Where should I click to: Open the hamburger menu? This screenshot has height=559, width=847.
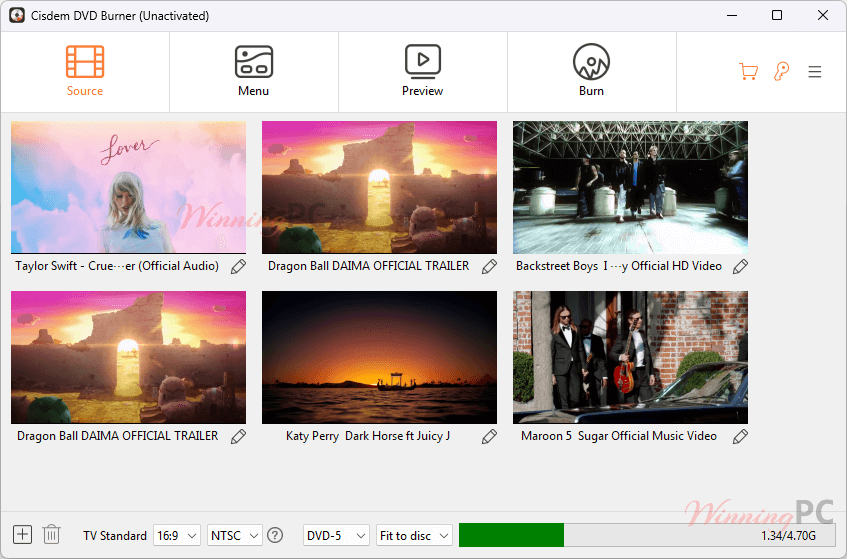815,72
